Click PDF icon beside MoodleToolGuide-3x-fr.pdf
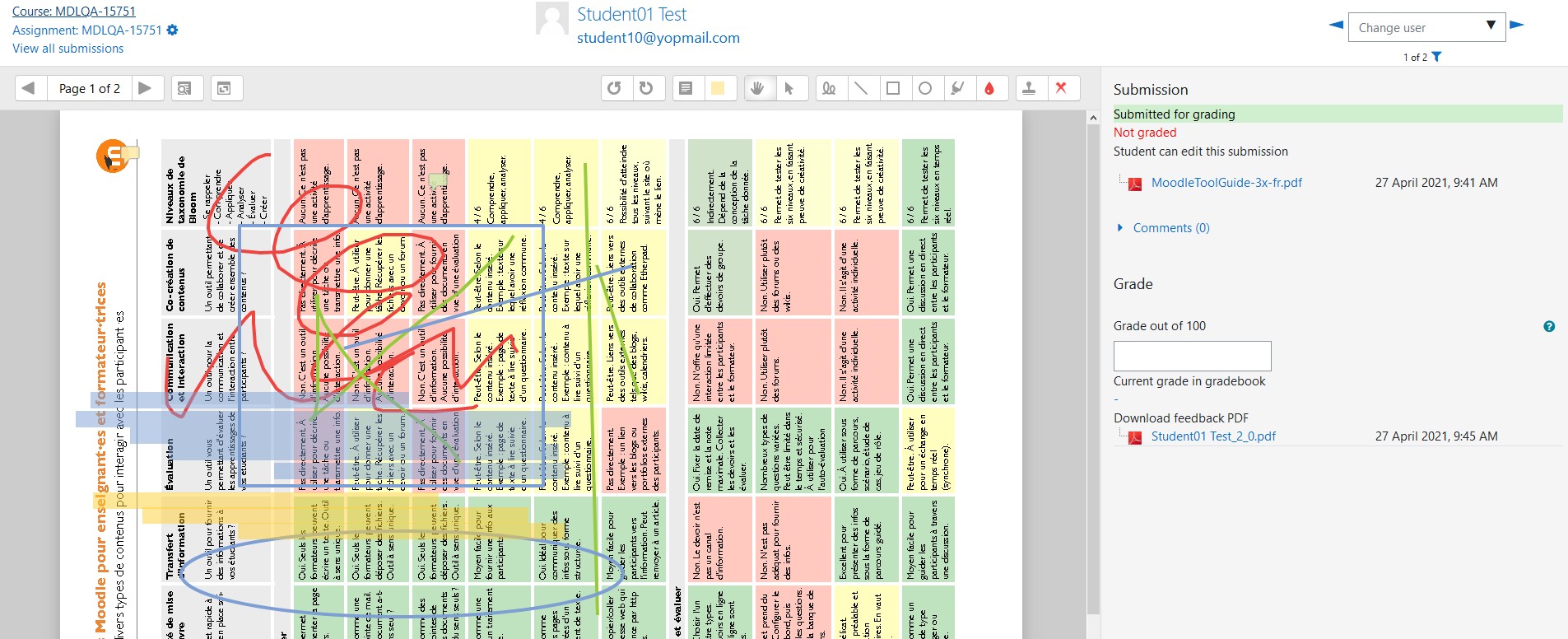 point(1135,184)
